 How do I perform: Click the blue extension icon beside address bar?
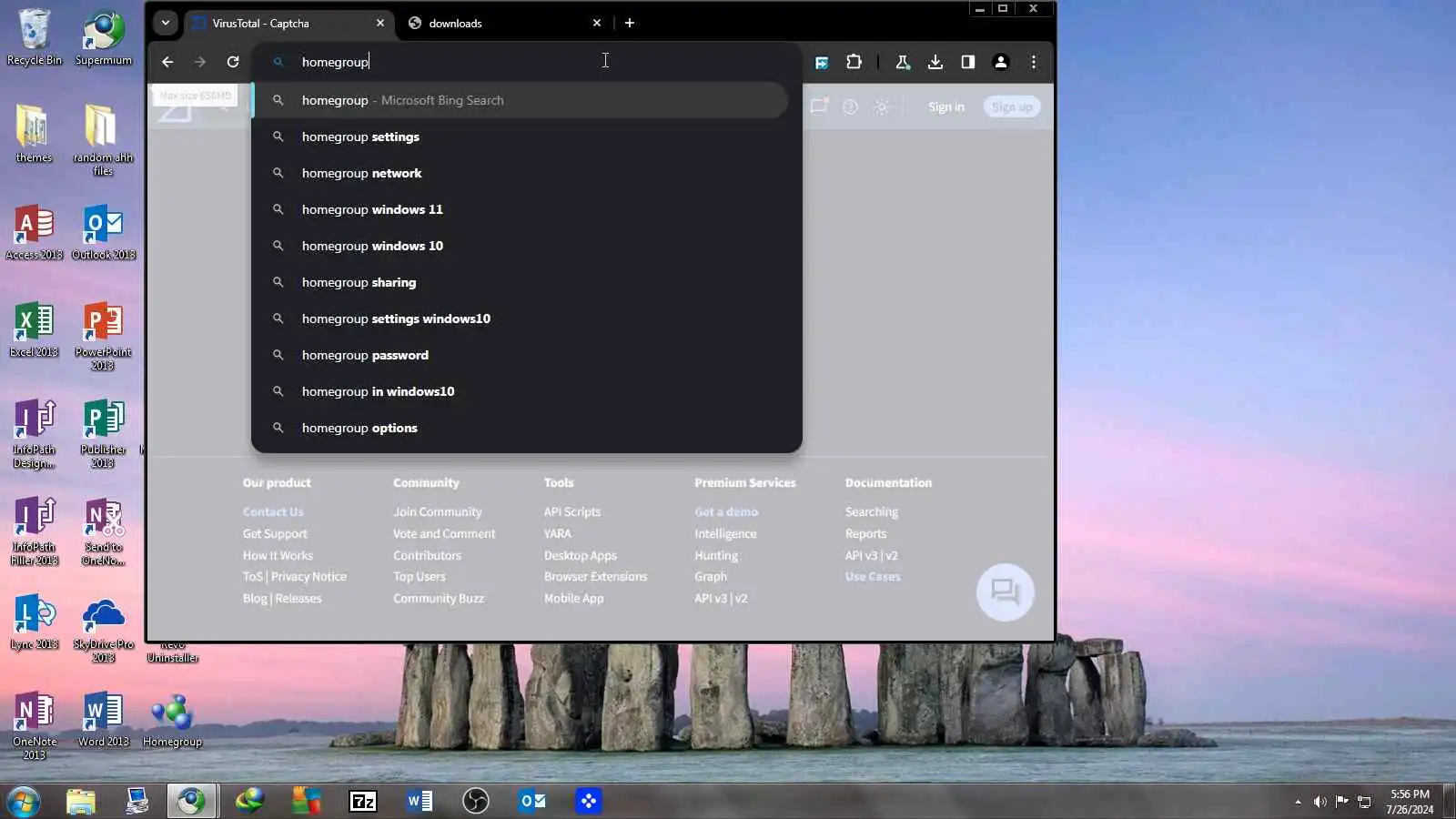pos(822,62)
